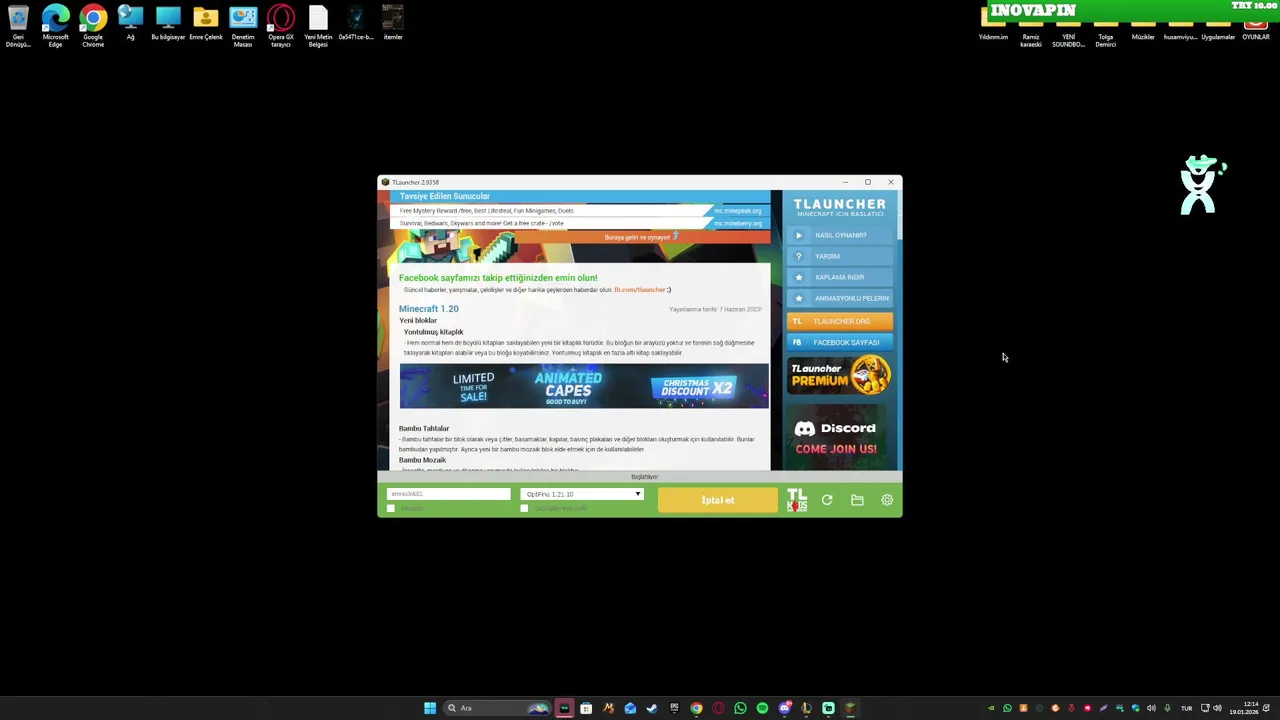The height and width of the screenshot is (720, 1280).
Task: Open WhatsApp from the taskbar
Action: click(x=740, y=708)
